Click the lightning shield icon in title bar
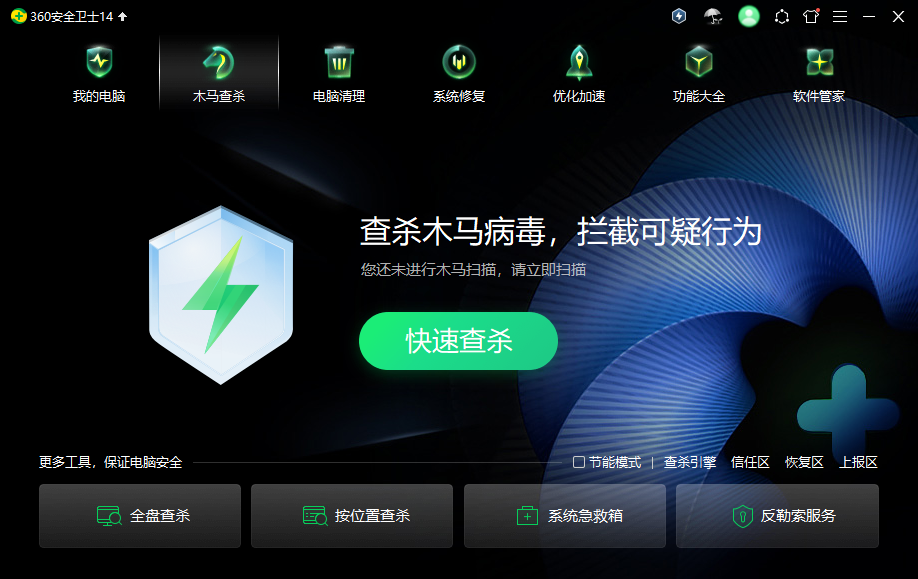The height and width of the screenshot is (579, 918). [x=679, y=16]
